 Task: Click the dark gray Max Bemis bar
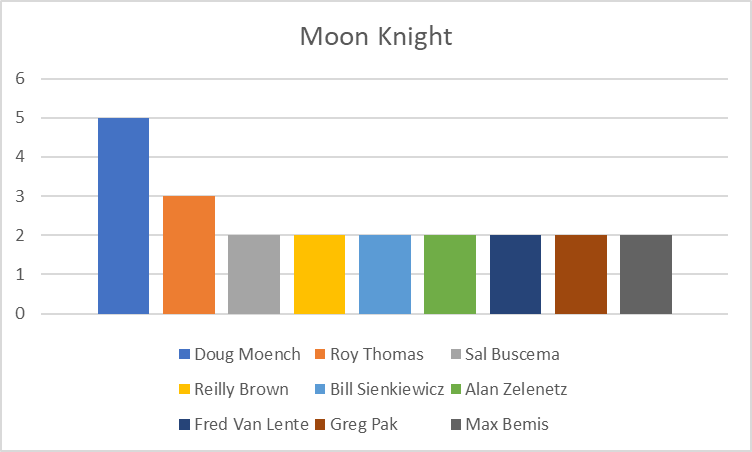(x=646, y=274)
